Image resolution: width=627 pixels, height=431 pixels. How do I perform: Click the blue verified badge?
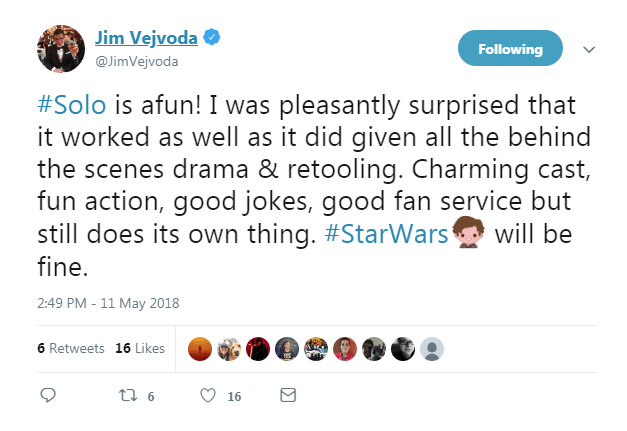click(212, 38)
